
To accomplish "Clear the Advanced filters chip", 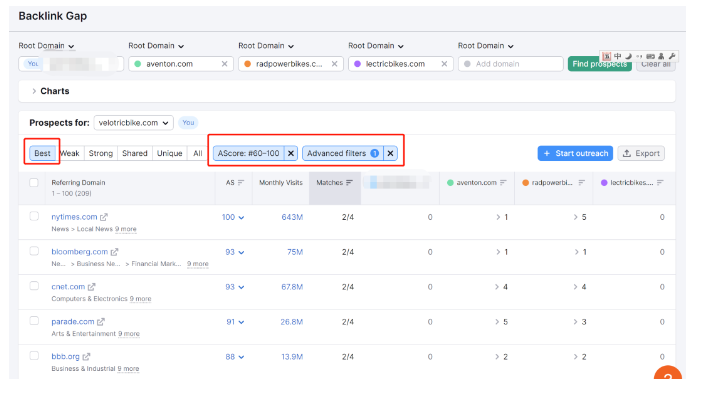I will coord(390,153).
